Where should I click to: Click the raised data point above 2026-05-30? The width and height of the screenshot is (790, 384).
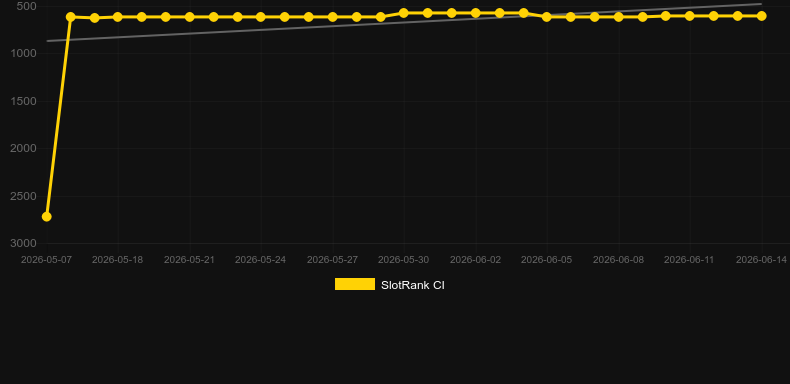coord(404,13)
